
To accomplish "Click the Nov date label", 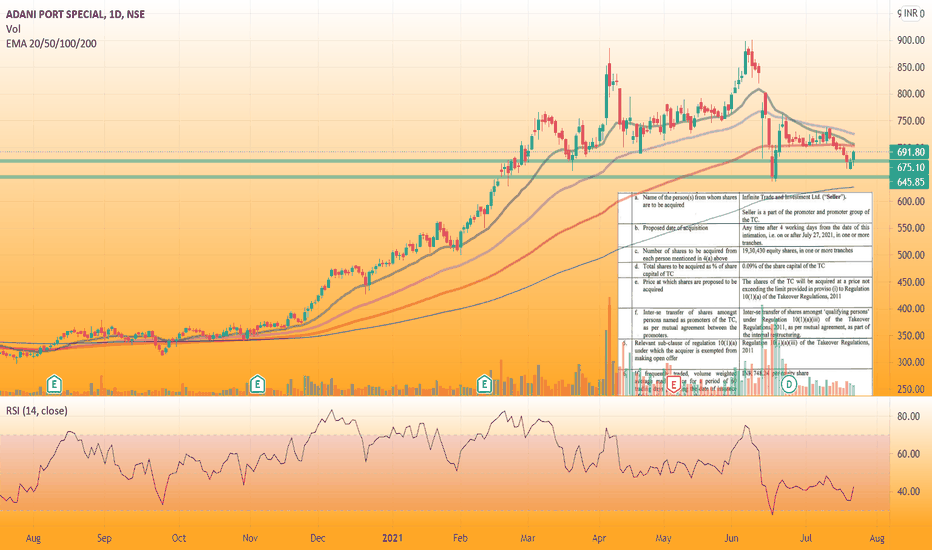I will [x=250, y=538].
